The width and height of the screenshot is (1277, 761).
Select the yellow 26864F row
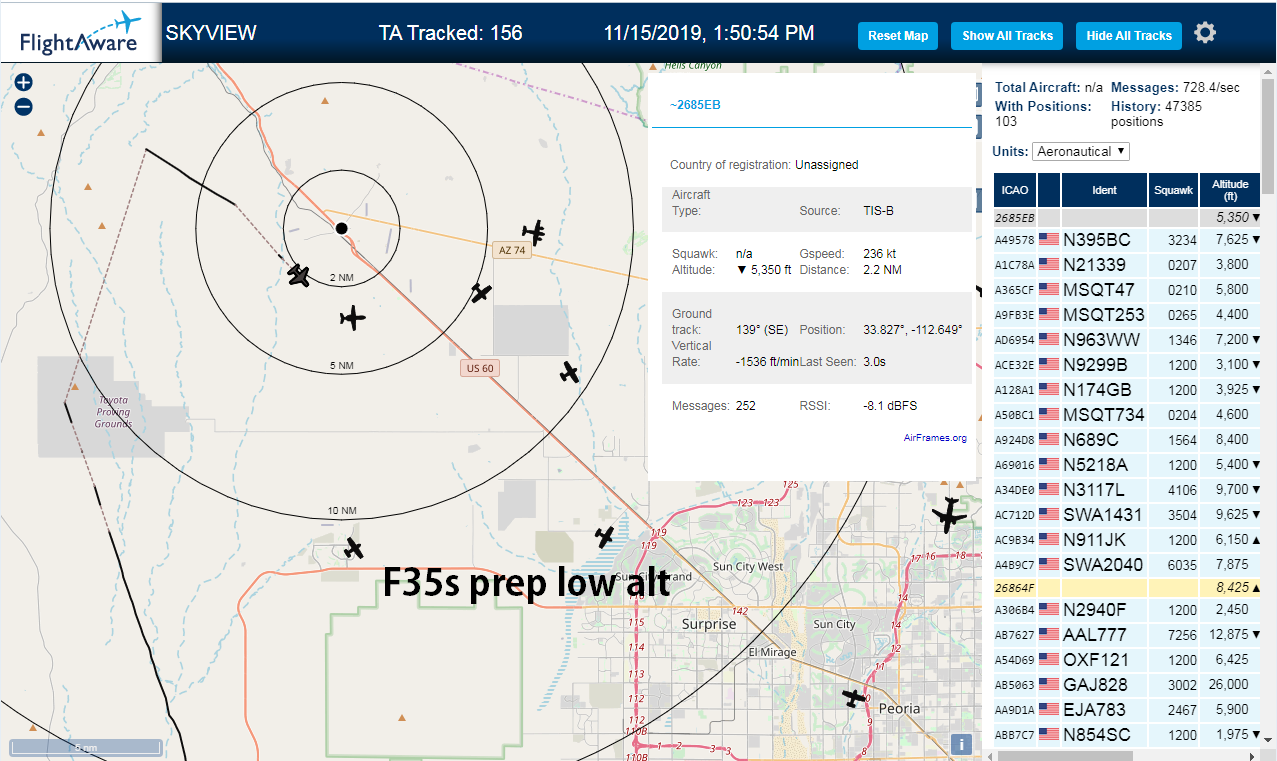click(1127, 589)
